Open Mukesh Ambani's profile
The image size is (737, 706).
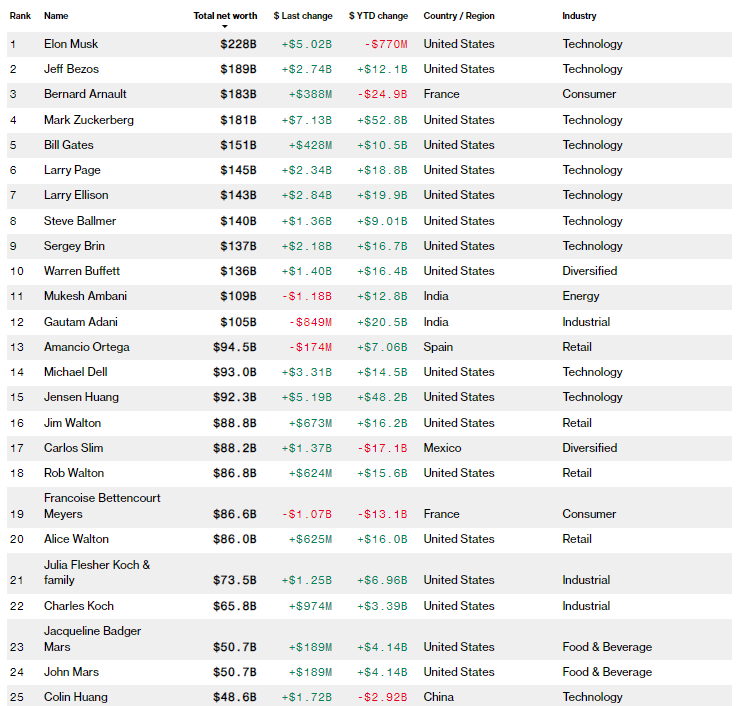pos(85,296)
